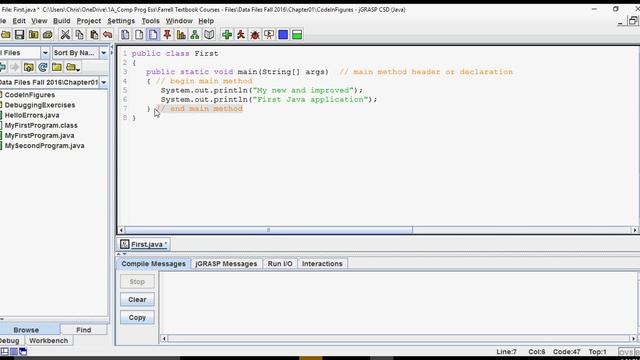640x360 pixels.
Task: Switch to the Run I/O tab
Action: pos(280,264)
